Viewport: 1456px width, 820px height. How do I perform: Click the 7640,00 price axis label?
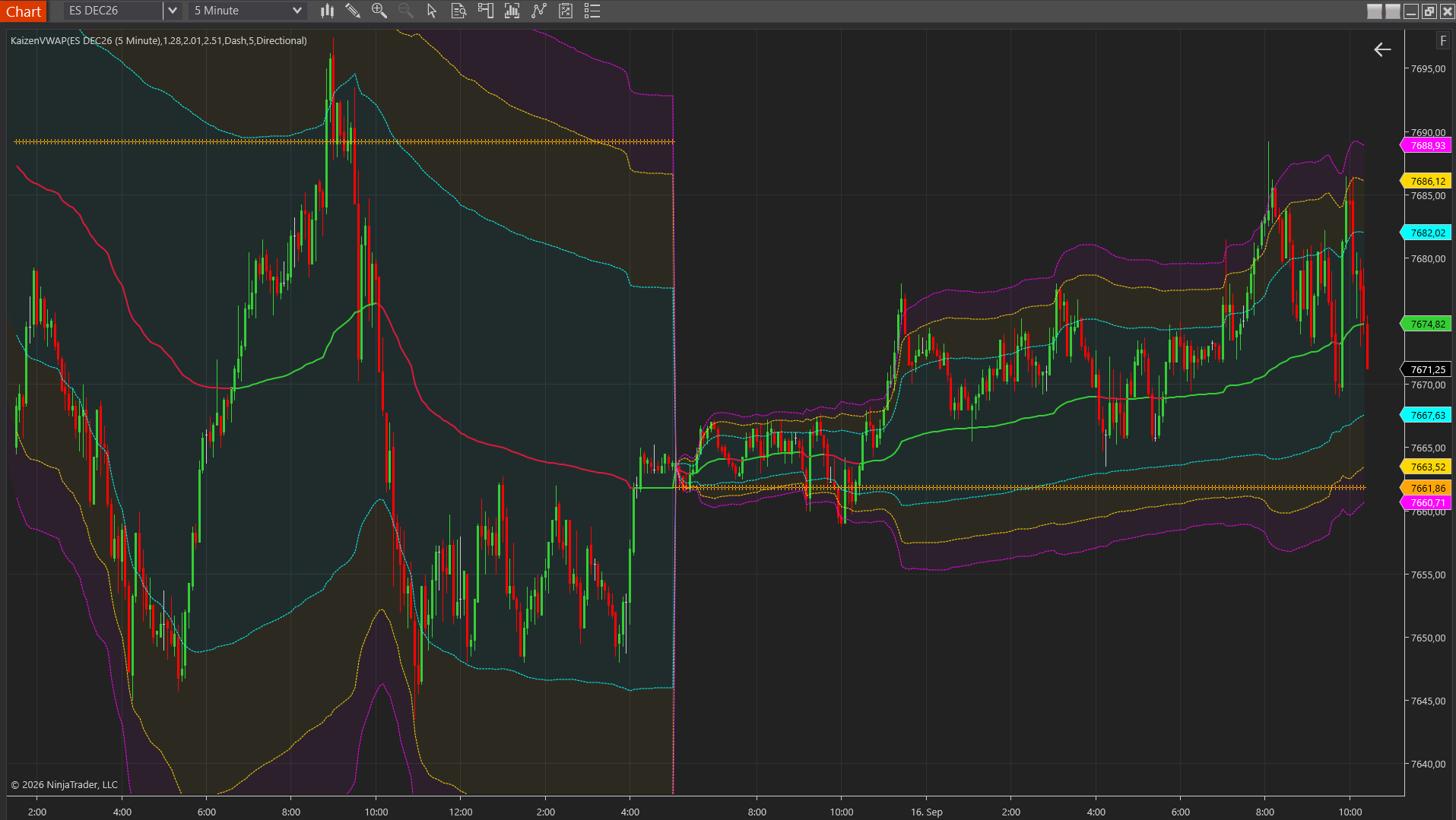1428,764
